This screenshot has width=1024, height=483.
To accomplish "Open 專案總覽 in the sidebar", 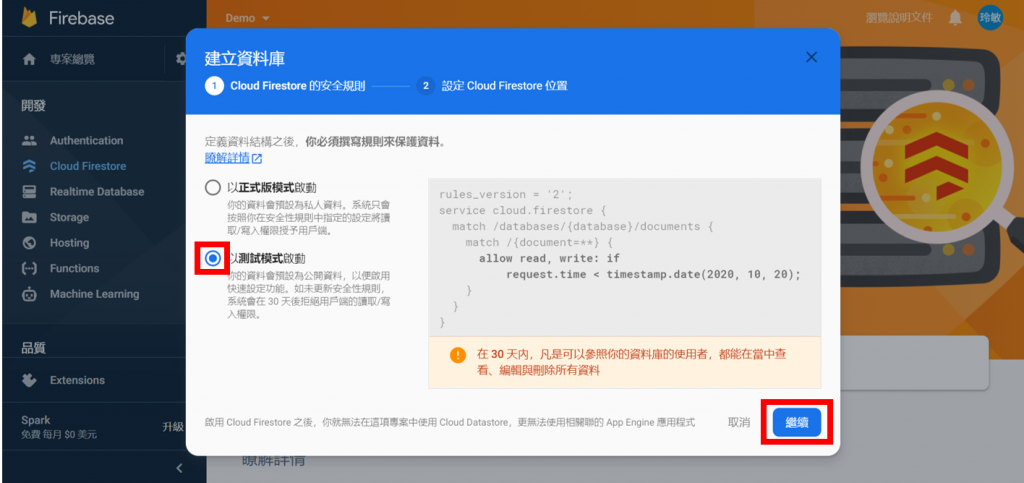I will 72,59.
